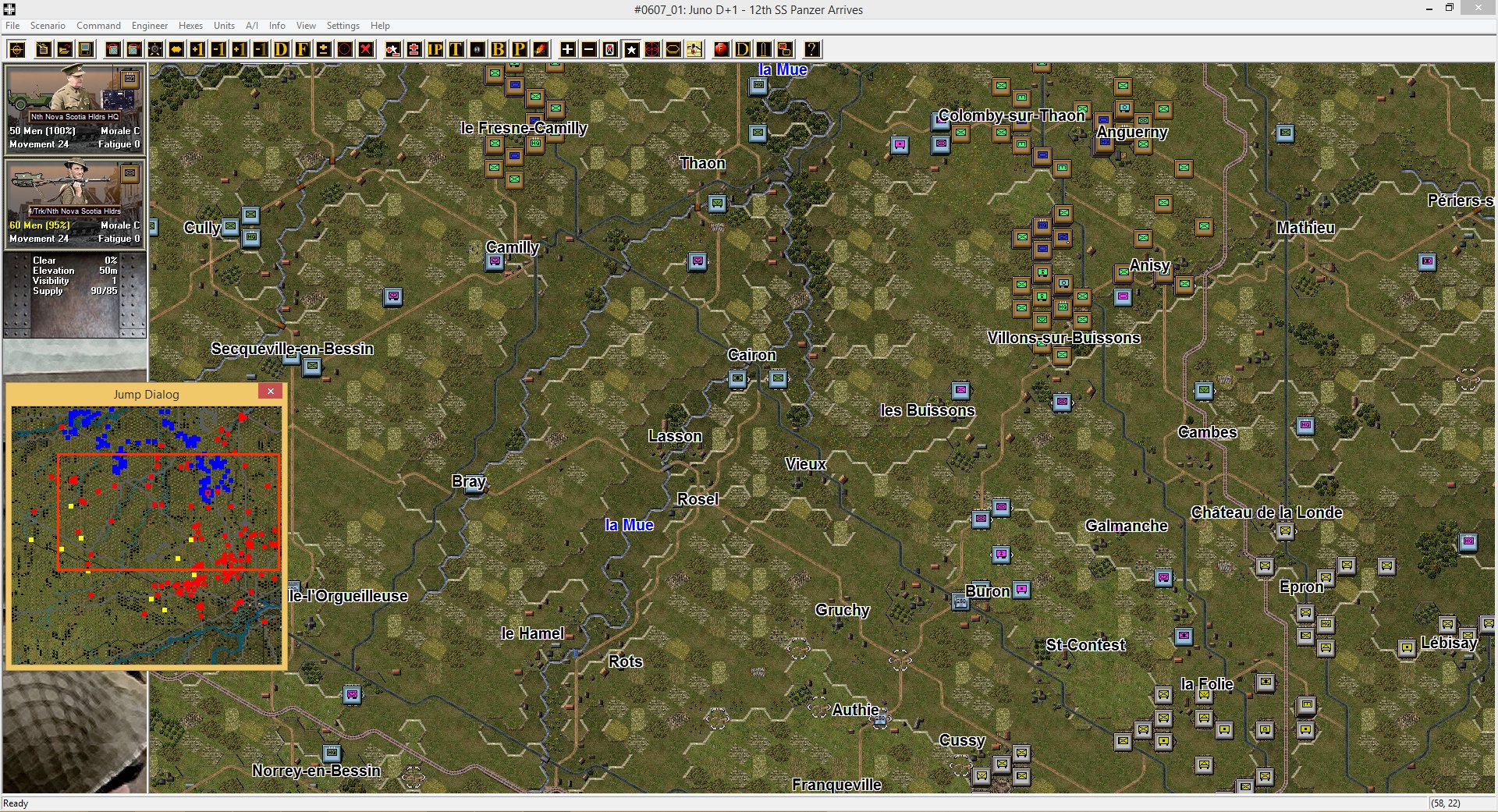The image size is (1498, 812).
Task: Click the red X toolbar icon
Action: (365, 50)
